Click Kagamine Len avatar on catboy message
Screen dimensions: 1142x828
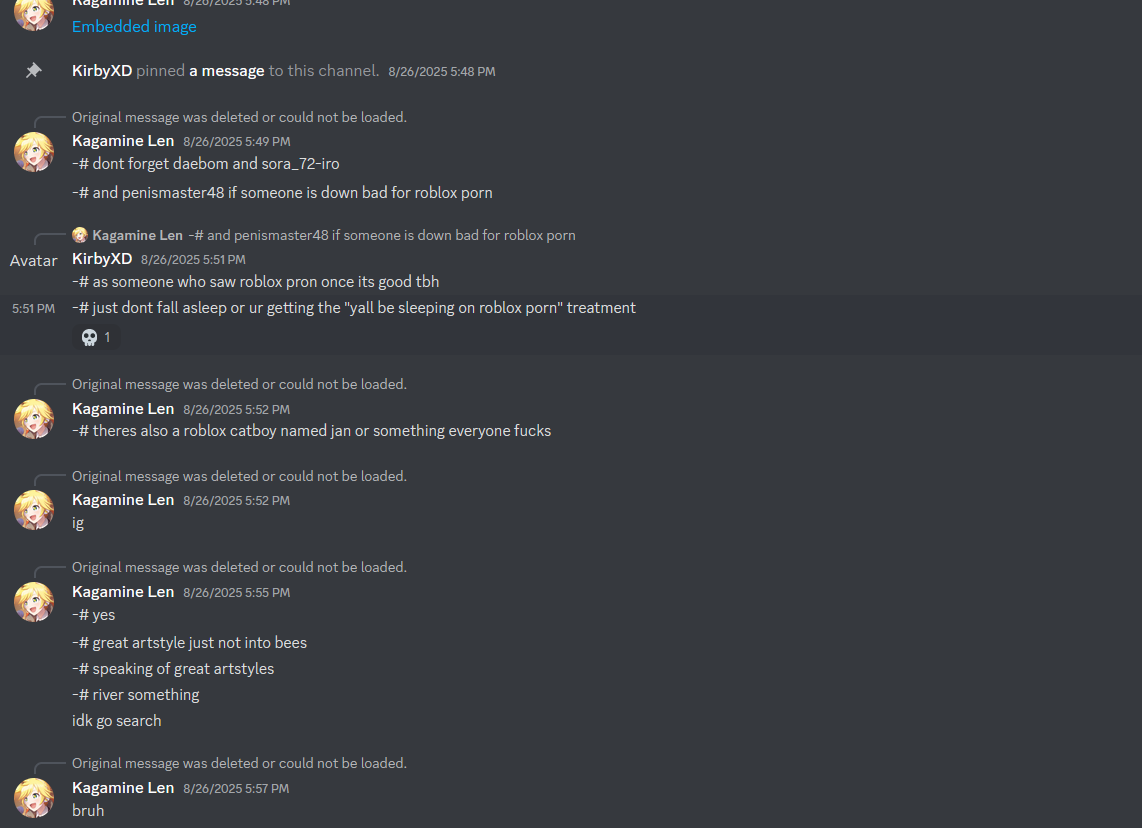click(34, 419)
